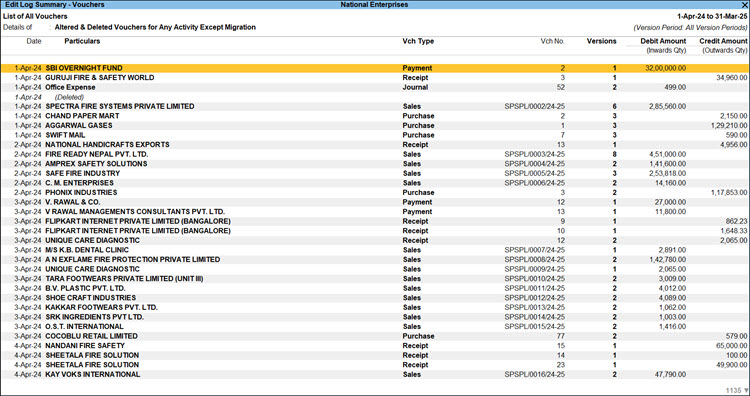The height and width of the screenshot is (396, 750).
Task: Select SAFE FIRE INDUSTRY row
Action: point(375,174)
